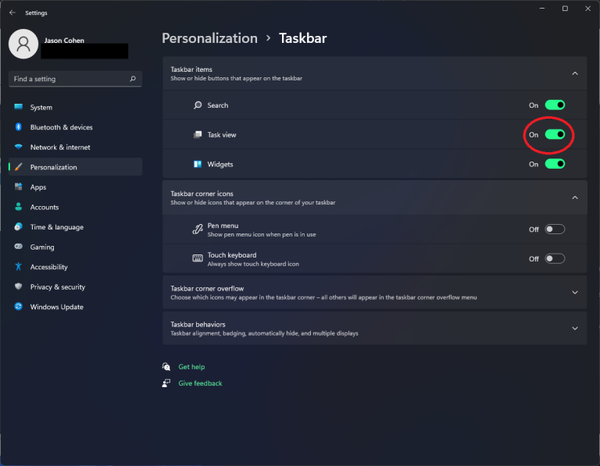Expand the Taskbar behaviors section

point(575,328)
